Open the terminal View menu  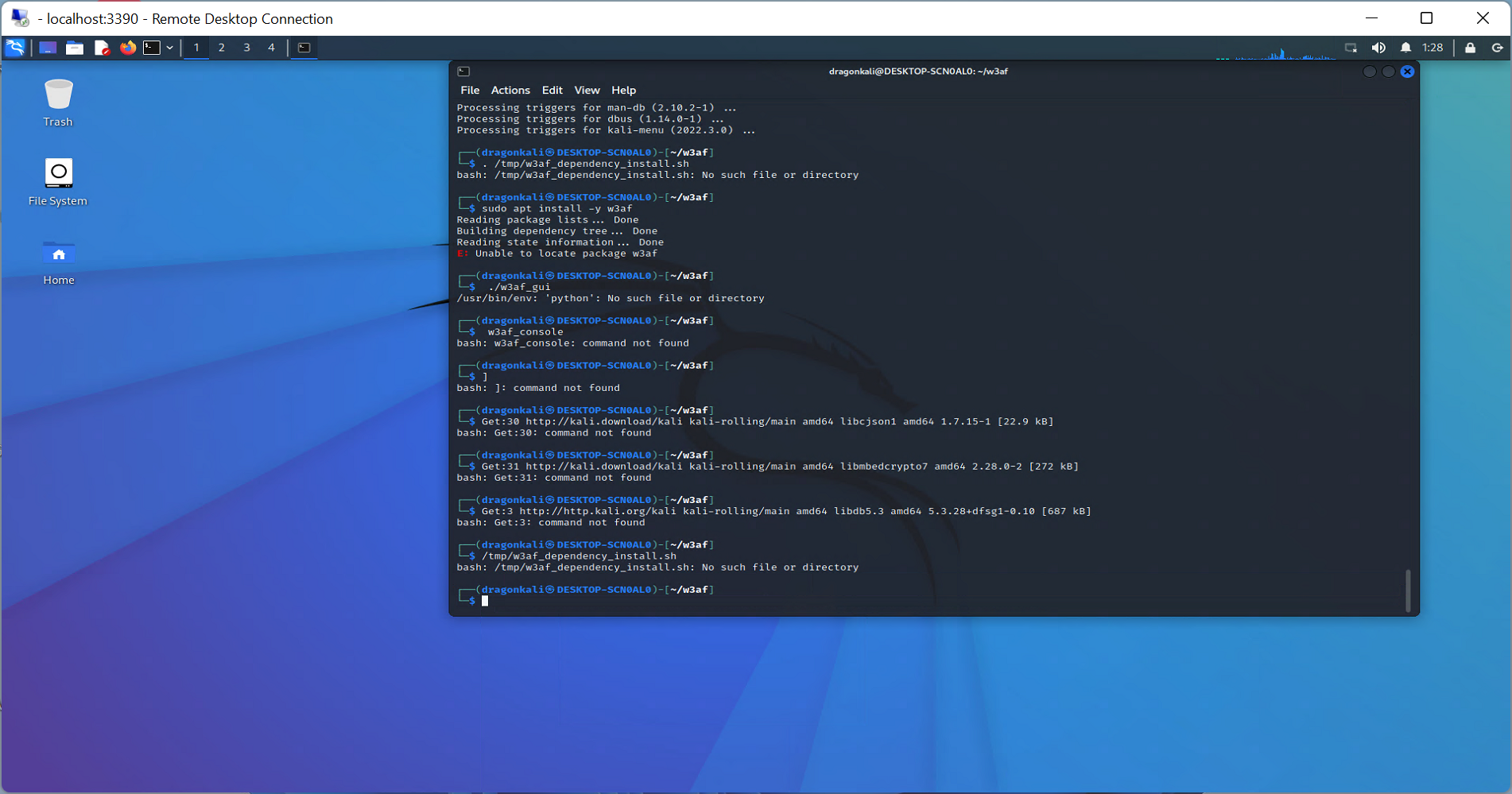point(587,90)
